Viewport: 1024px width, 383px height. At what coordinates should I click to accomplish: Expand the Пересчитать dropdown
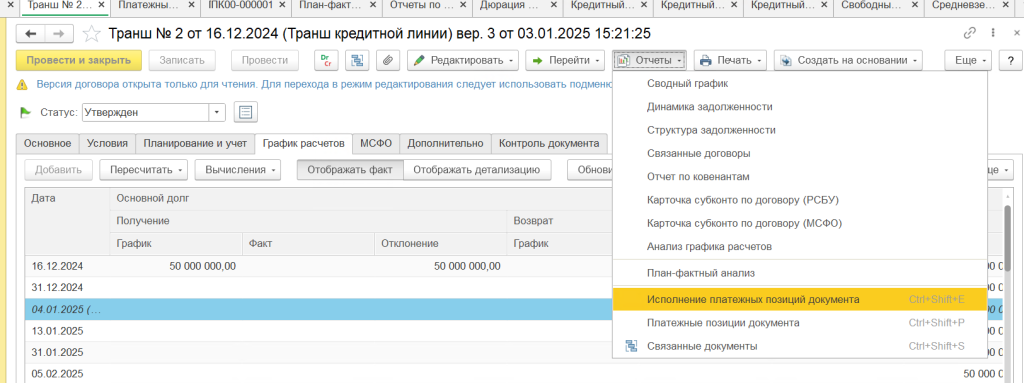coord(144,170)
